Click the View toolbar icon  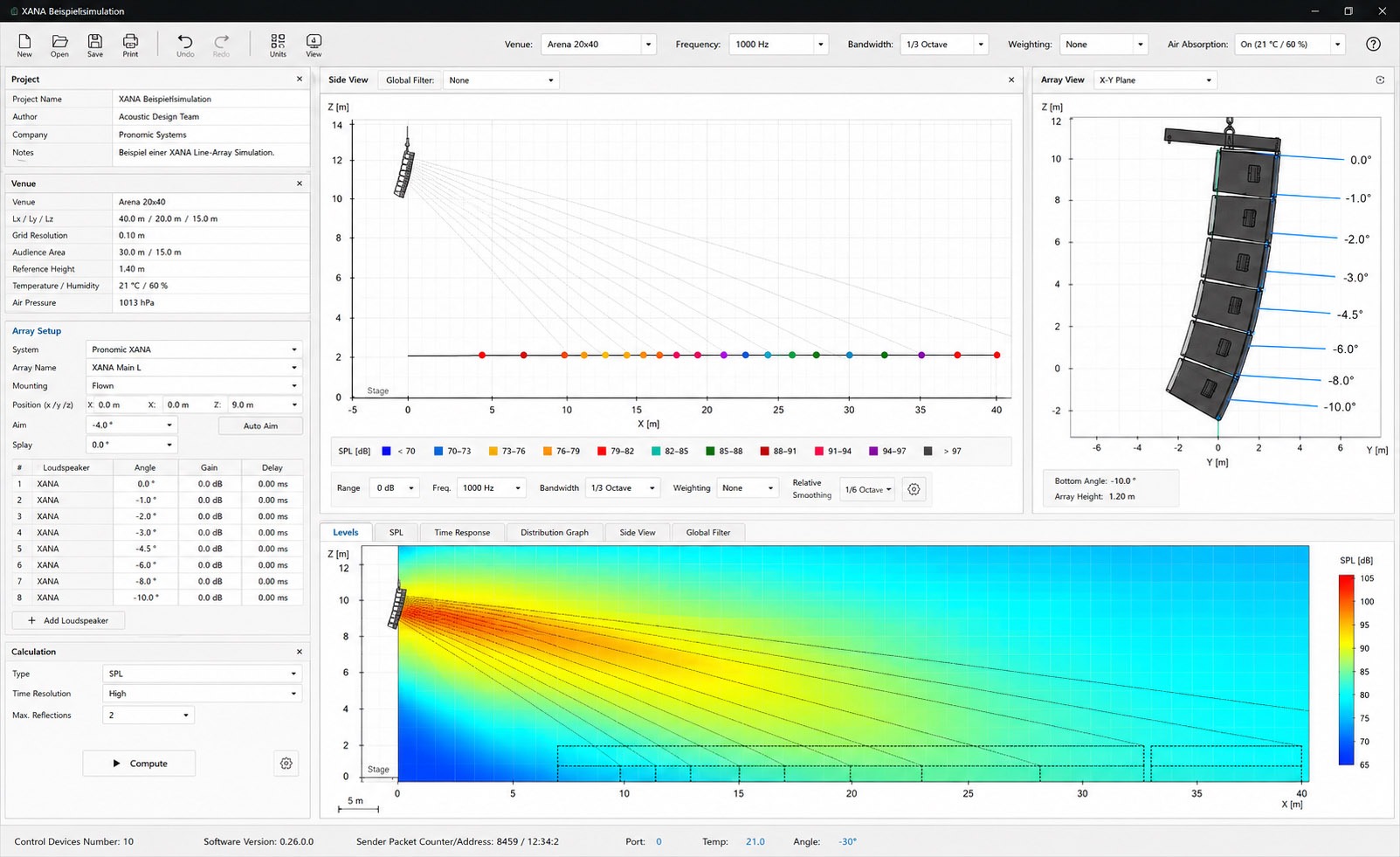click(314, 45)
